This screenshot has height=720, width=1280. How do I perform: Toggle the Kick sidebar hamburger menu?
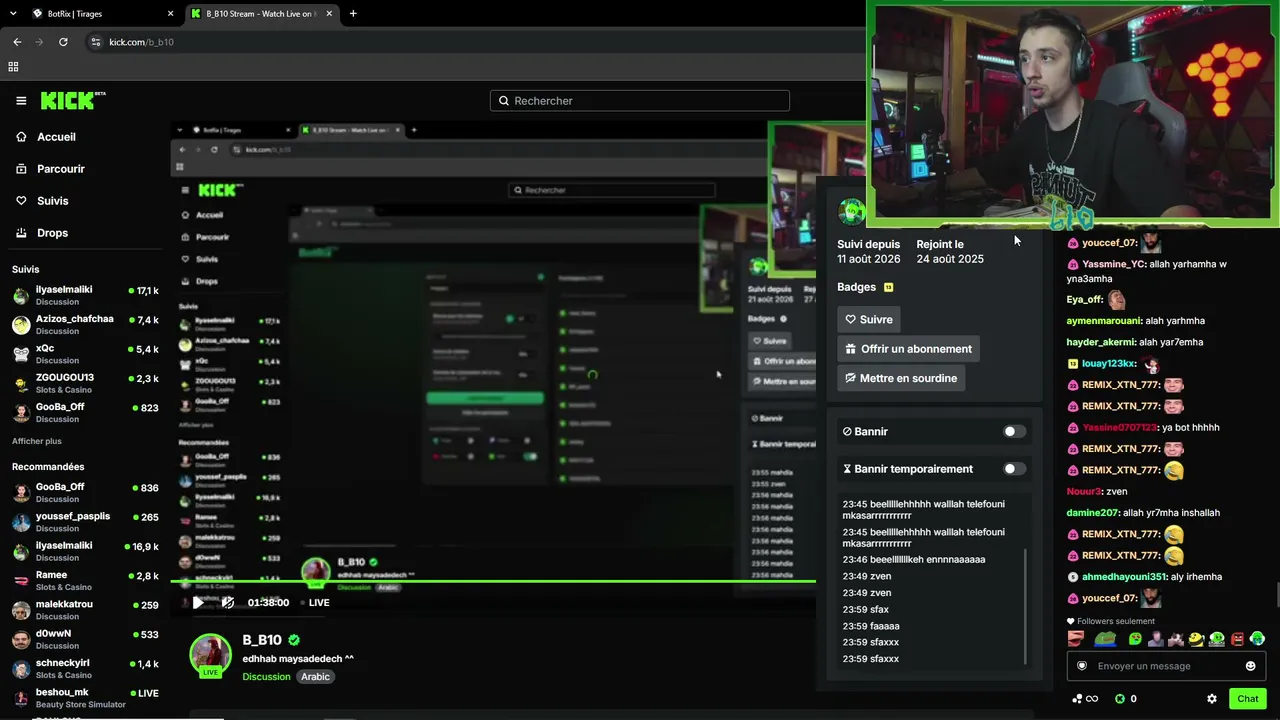click(21, 101)
